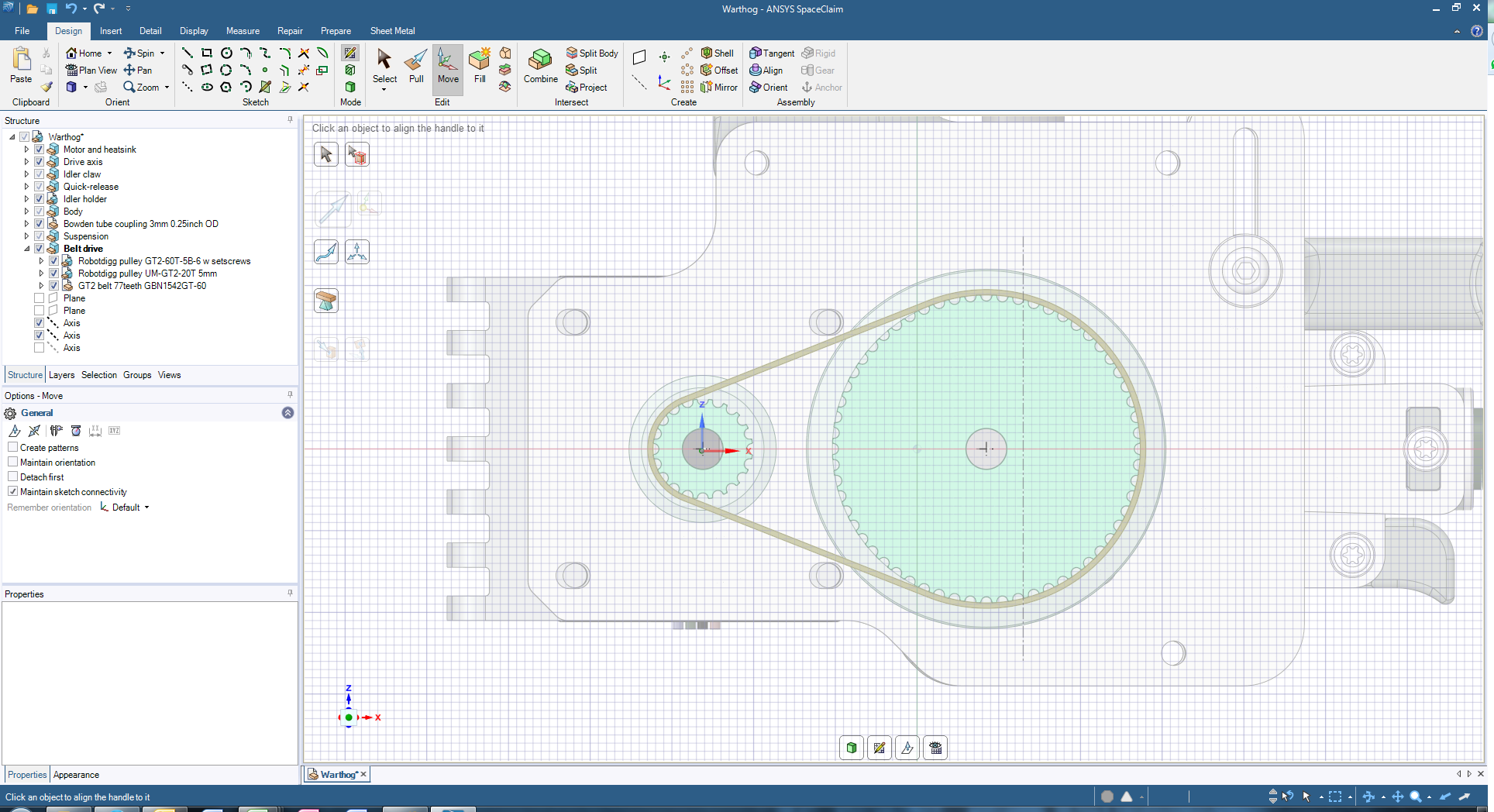Image resolution: width=1494 pixels, height=812 pixels.
Task: Collapse the Belt drive tree node
Action: 26,249
